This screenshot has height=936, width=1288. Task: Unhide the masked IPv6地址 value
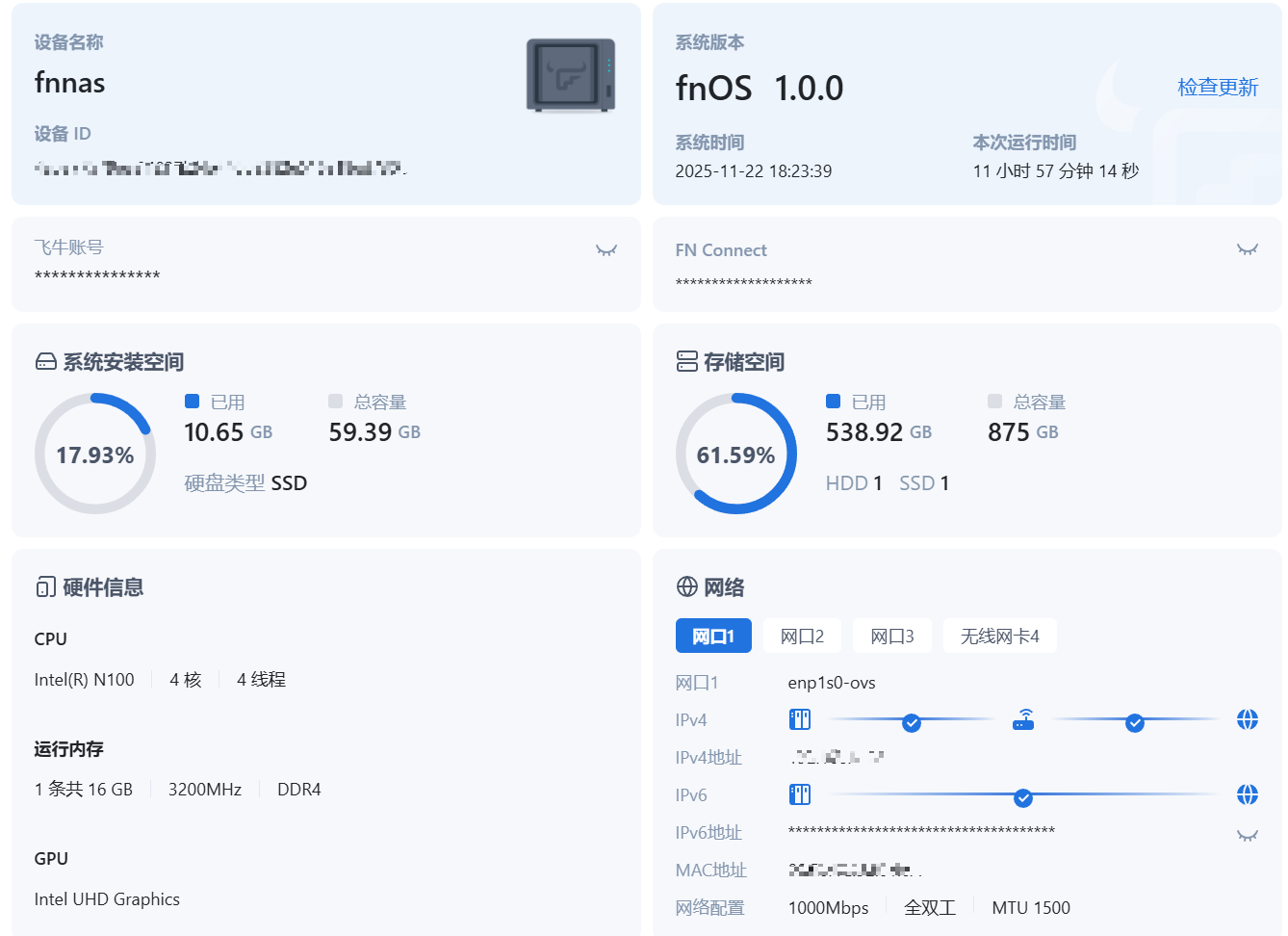coord(1247,836)
